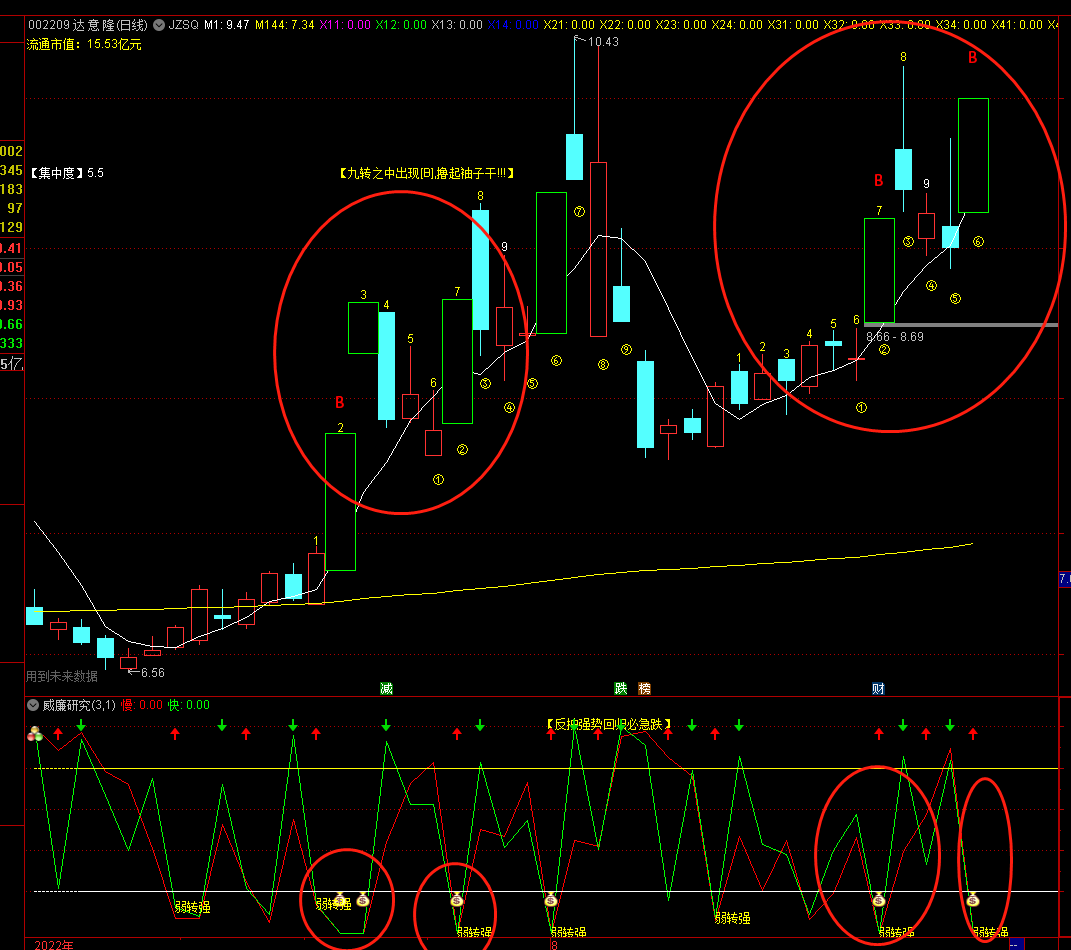Click the M1: 9.47 moving average value
1071x950 pixels.
tap(227, 25)
